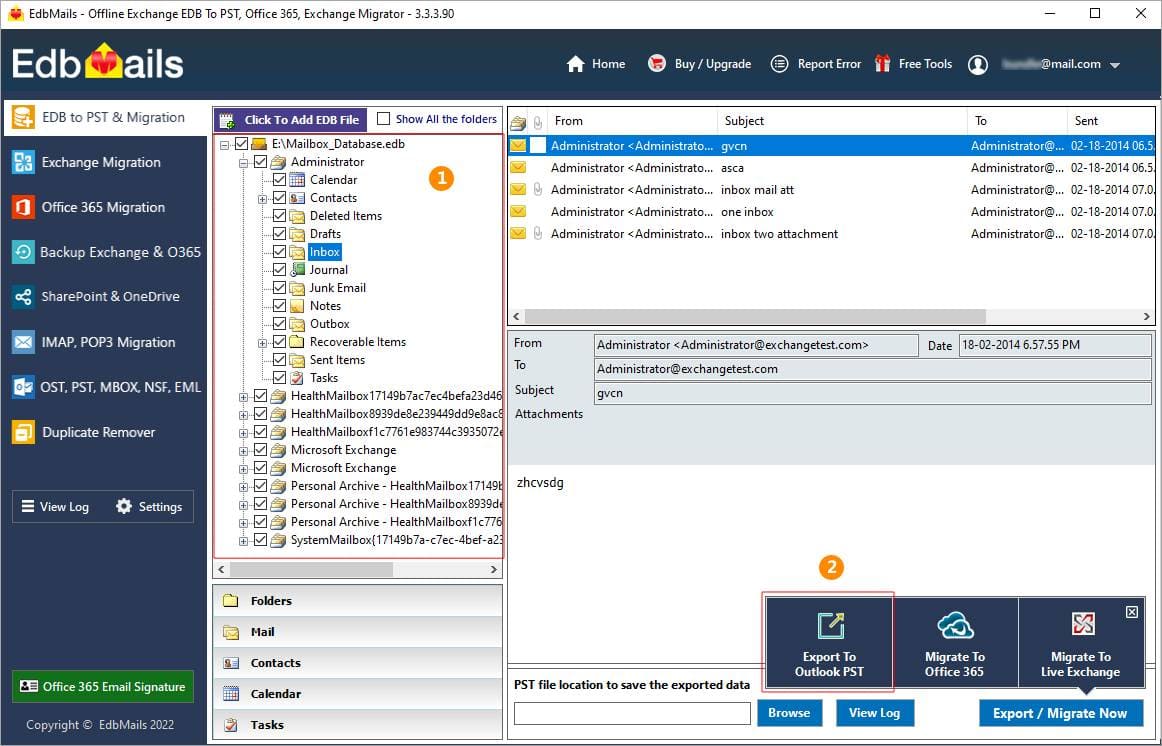The height and width of the screenshot is (746, 1162).
Task: Open SharePoint & OneDrive share icon
Action: tap(23, 297)
